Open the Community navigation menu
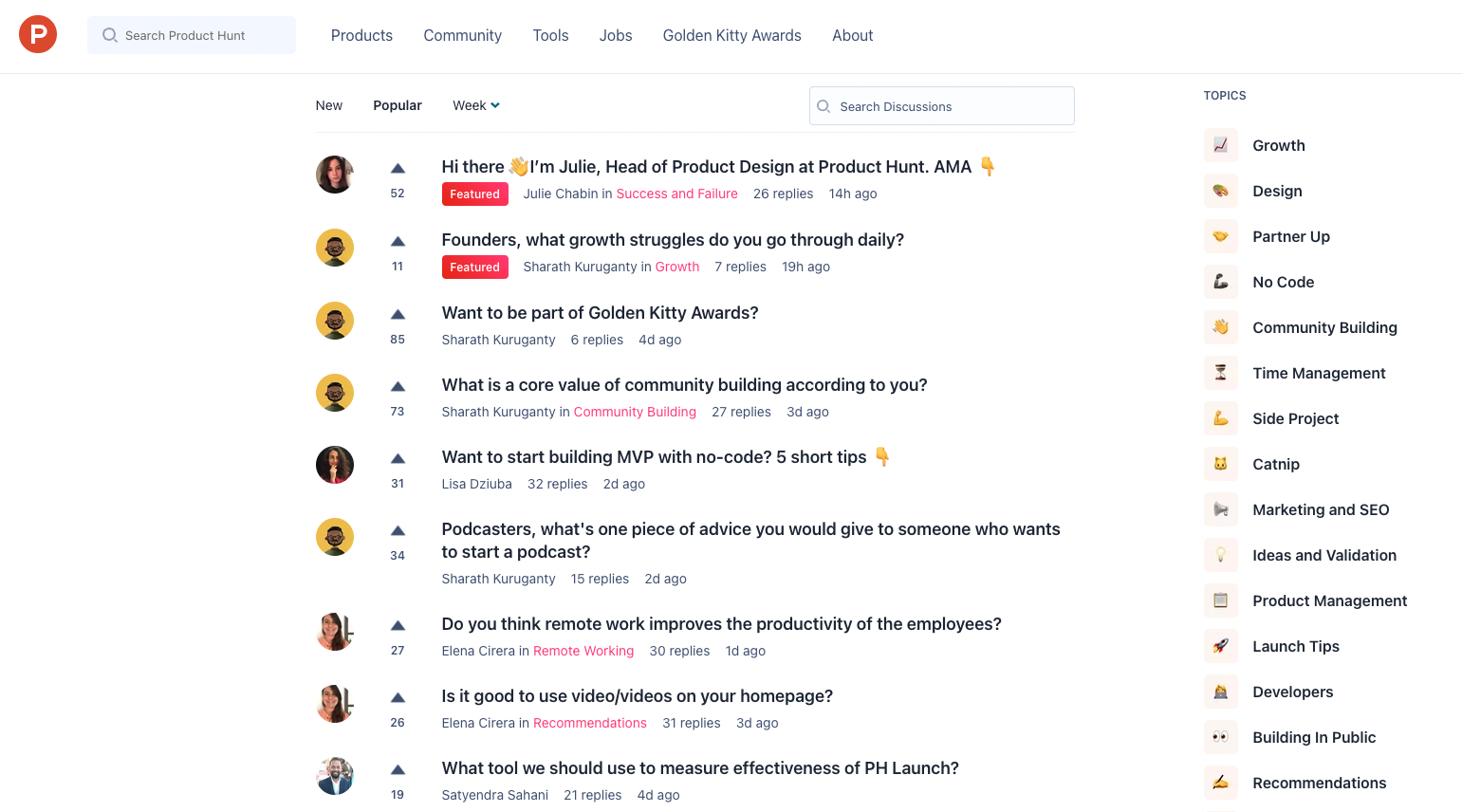This screenshot has height=812, width=1462. (463, 35)
